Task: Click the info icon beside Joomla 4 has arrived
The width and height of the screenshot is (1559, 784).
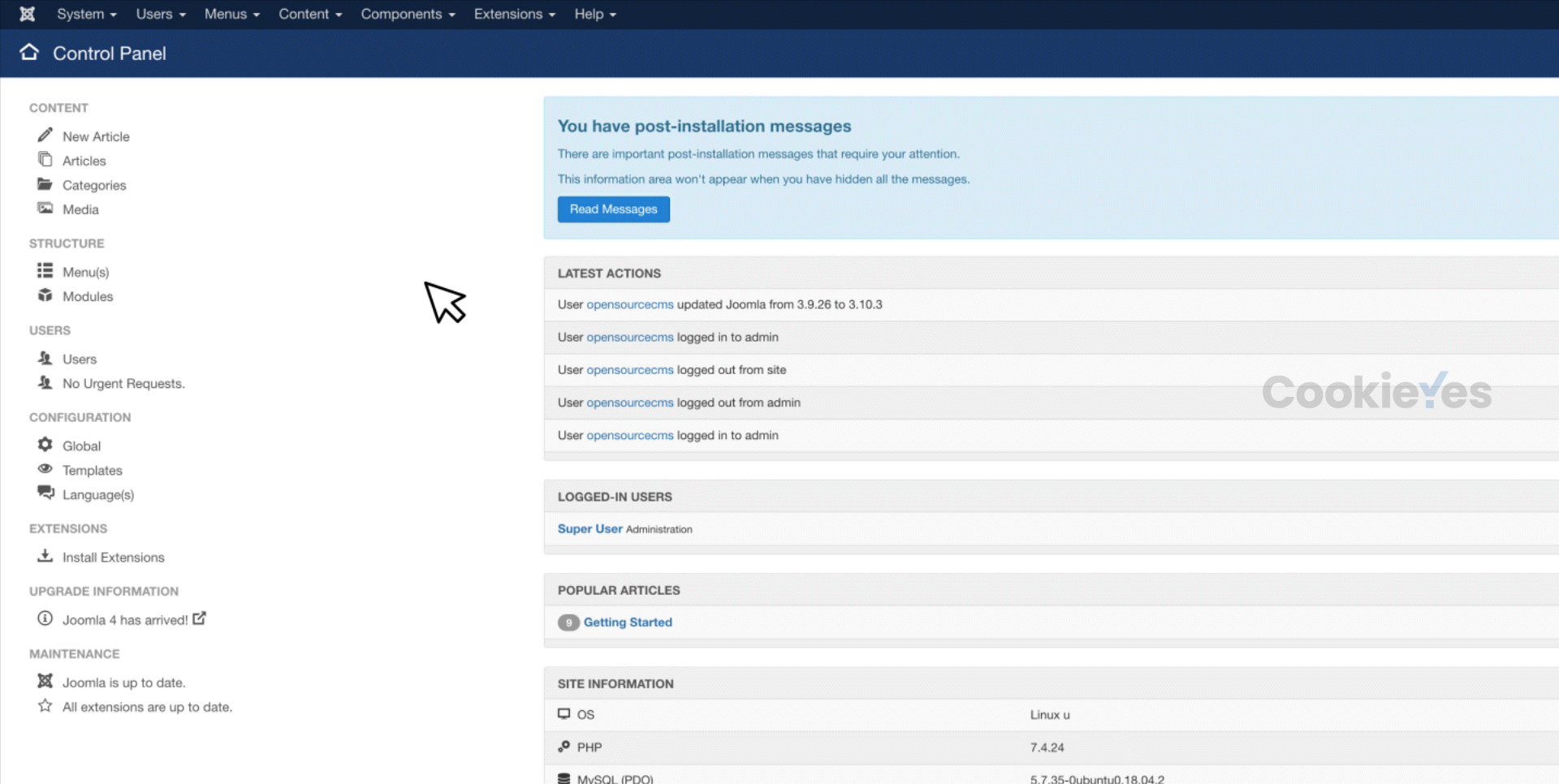Action: click(x=45, y=618)
